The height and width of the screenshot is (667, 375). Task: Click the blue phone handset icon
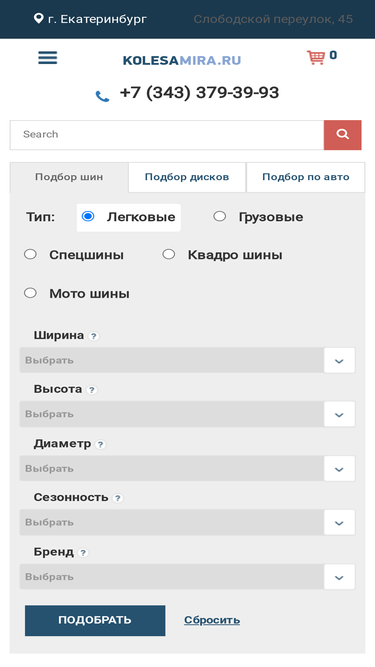tap(102, 97)
